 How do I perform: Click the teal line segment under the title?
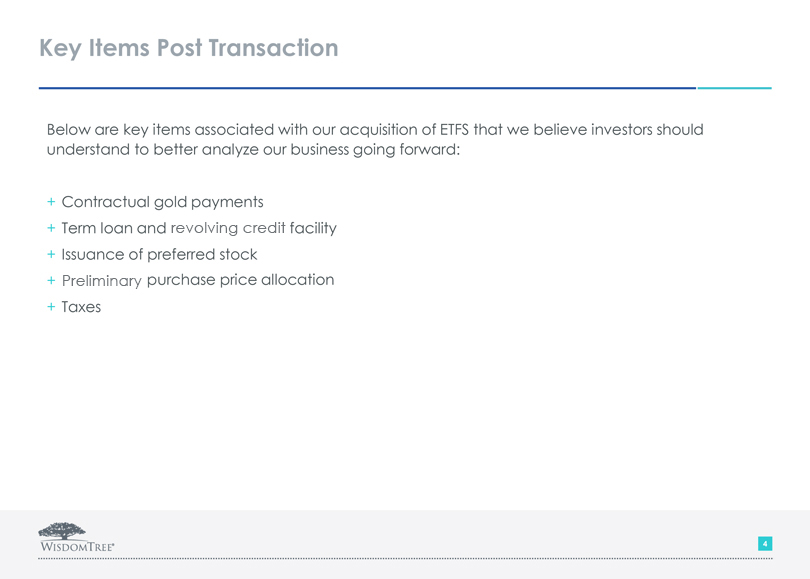click(x=734, y=88)
